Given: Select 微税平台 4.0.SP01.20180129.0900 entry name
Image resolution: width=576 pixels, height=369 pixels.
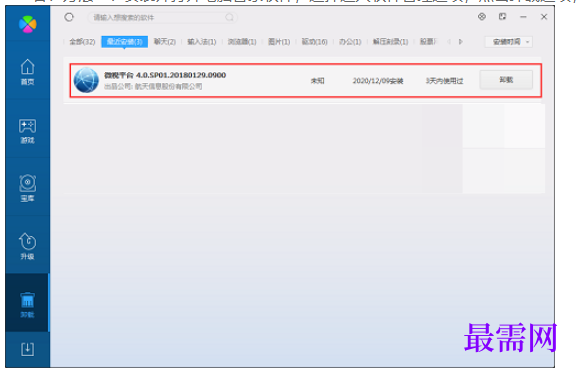Looking at the screenshot, I should [165, 75].
